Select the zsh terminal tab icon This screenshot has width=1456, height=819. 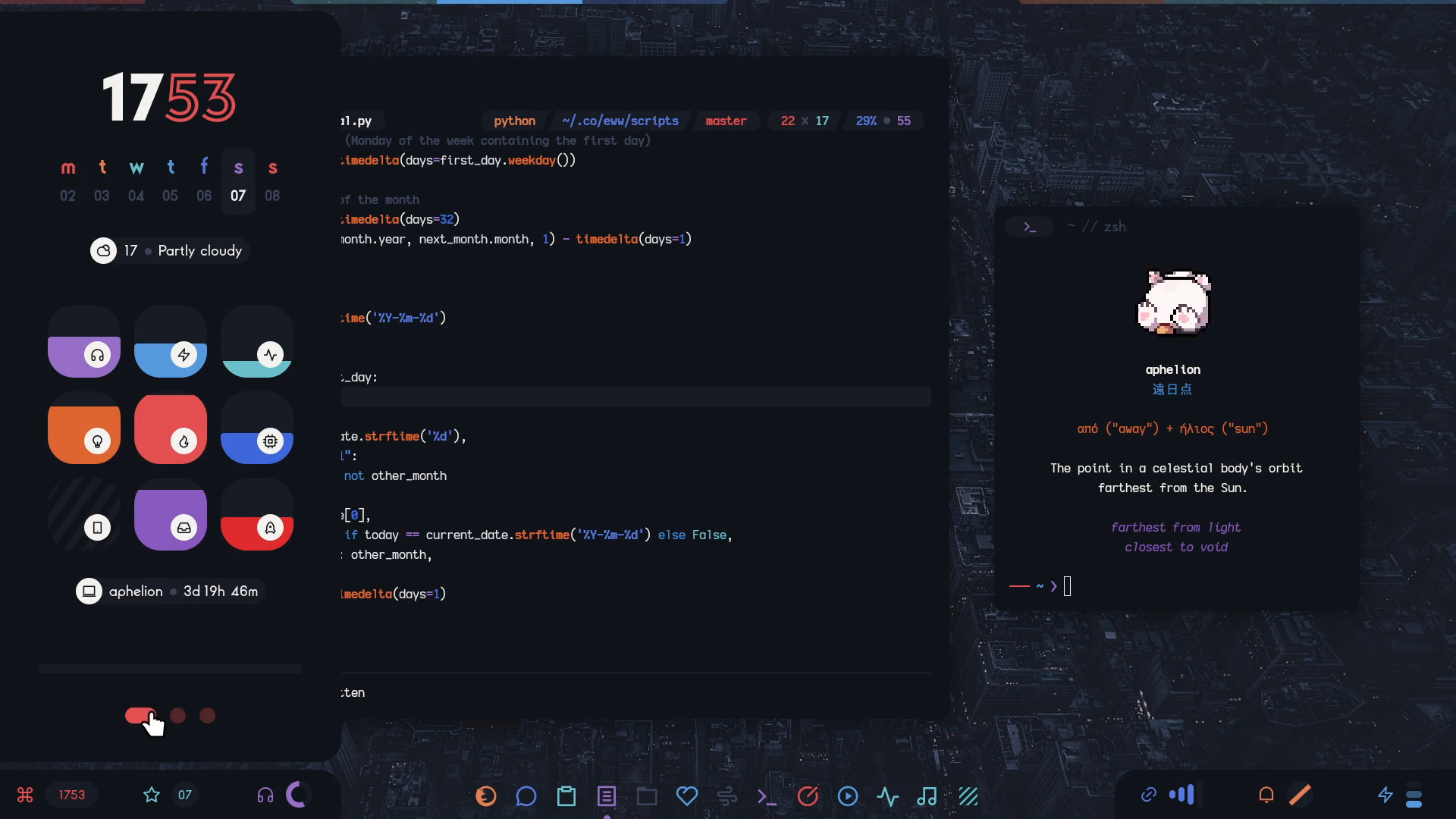point(1030,227)
